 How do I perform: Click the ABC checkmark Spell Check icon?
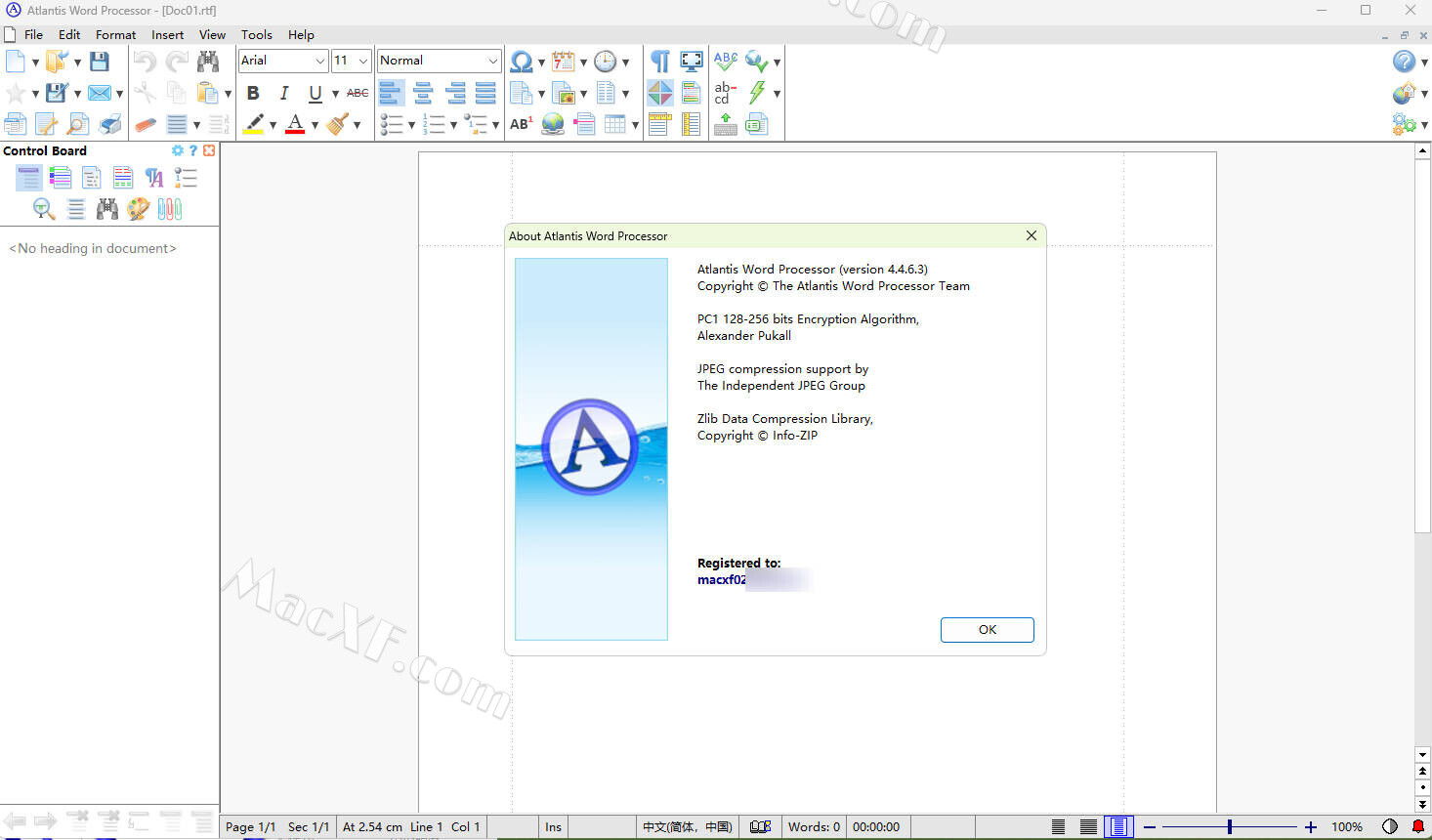pyautogui.click(x=726, y=62)
